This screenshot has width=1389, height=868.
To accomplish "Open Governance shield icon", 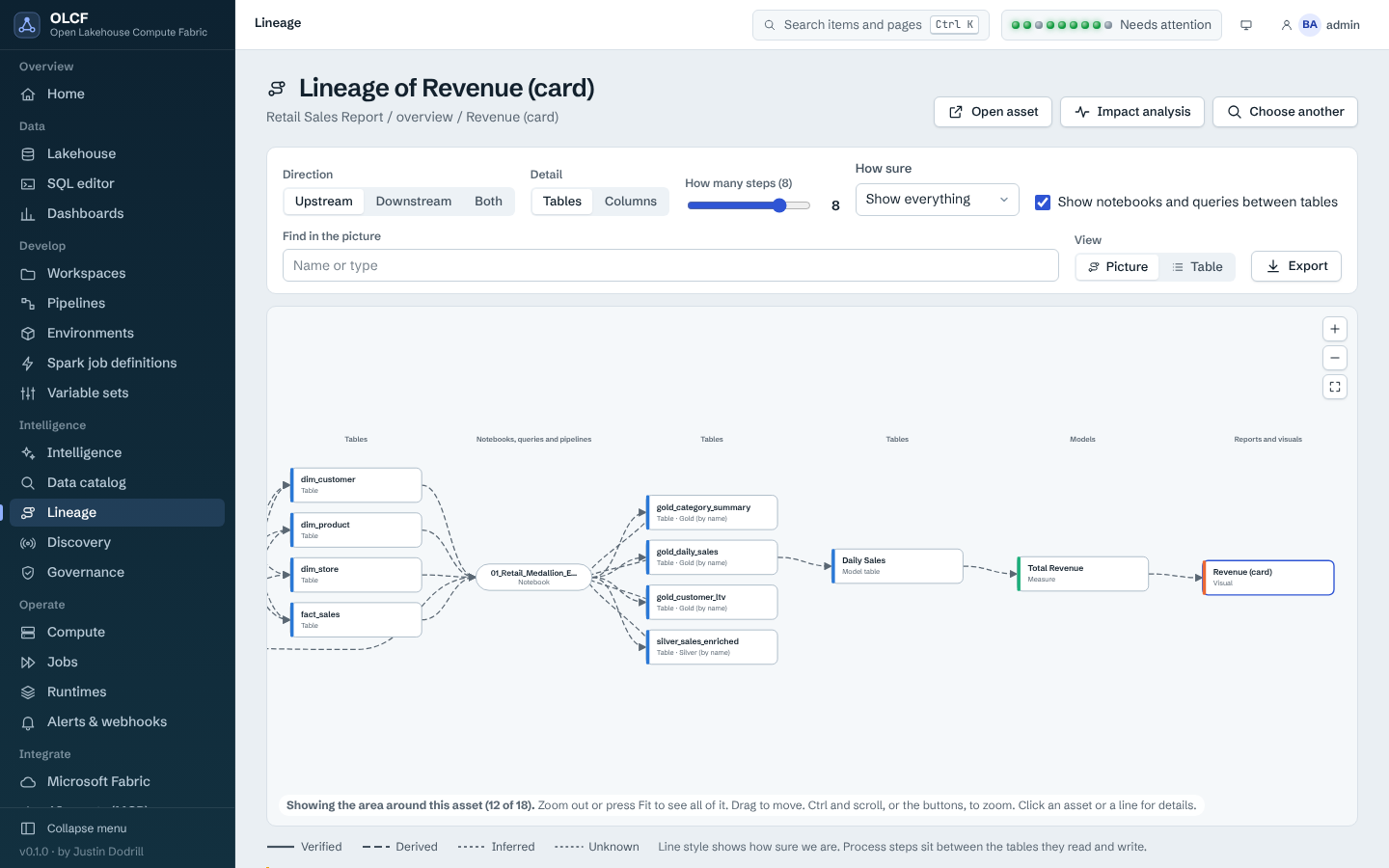I will point(28,572).
